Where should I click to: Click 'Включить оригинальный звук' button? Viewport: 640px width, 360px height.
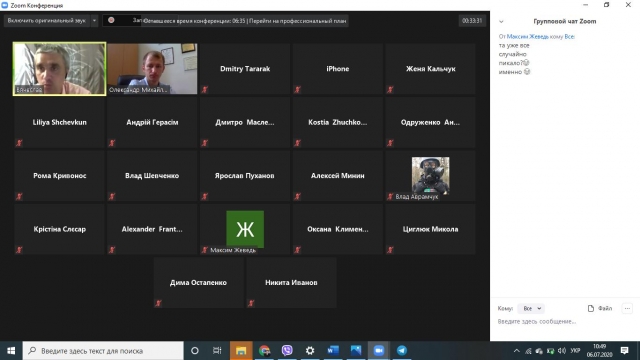[47, 20]
